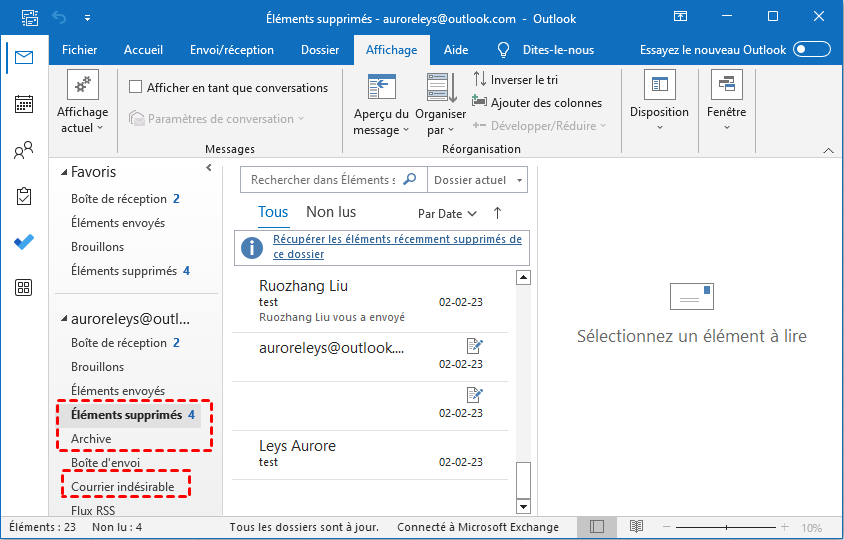
Task: Open Brouillons under Favoris
Action: (97, 247)
